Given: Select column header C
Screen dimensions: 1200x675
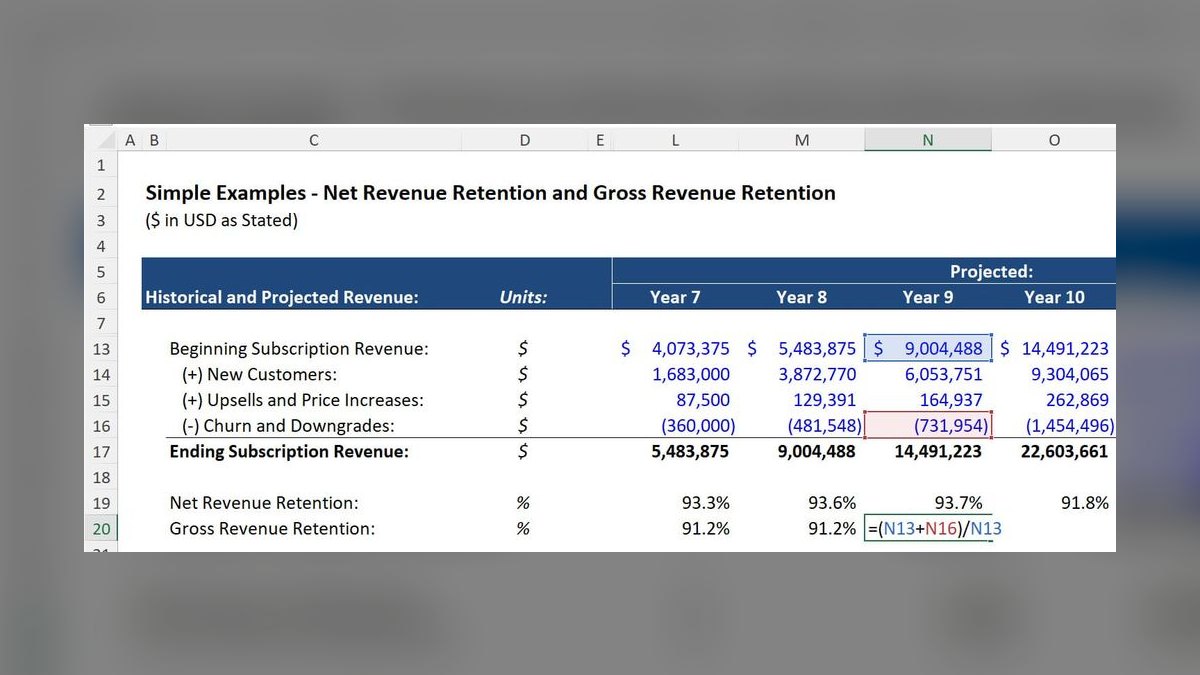Looking at the screenshot, I should pyautogui.click(x=314, y=141).
